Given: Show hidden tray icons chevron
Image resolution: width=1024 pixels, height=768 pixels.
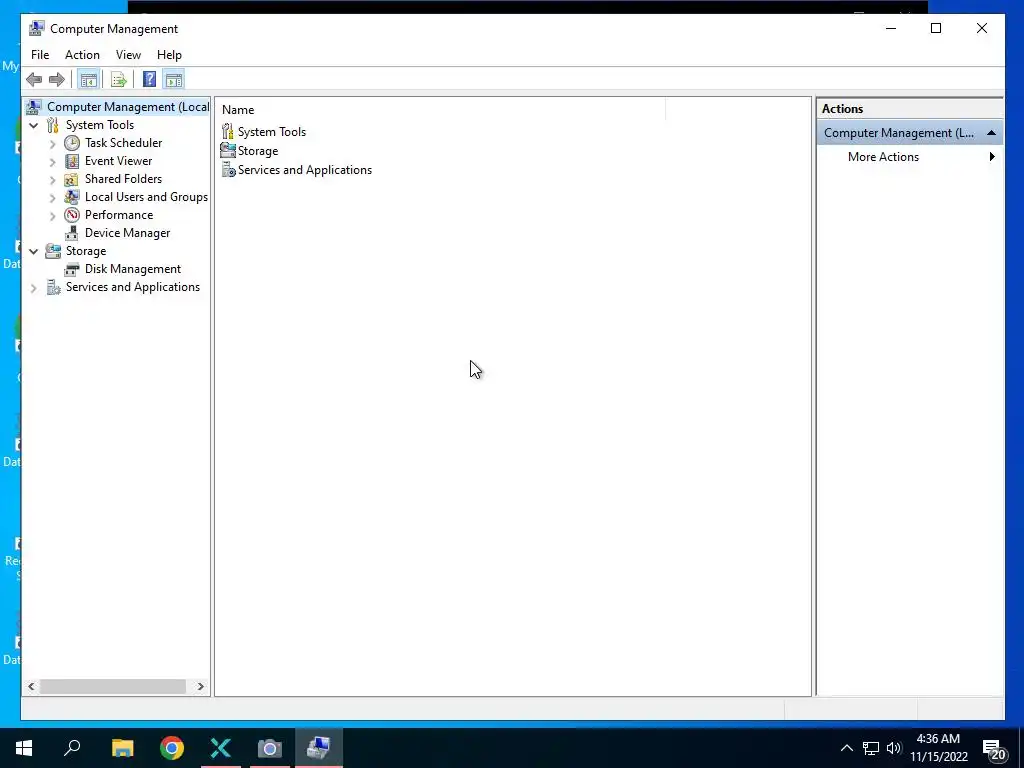Looking at the screenshot, I should [x=846, y=748].
